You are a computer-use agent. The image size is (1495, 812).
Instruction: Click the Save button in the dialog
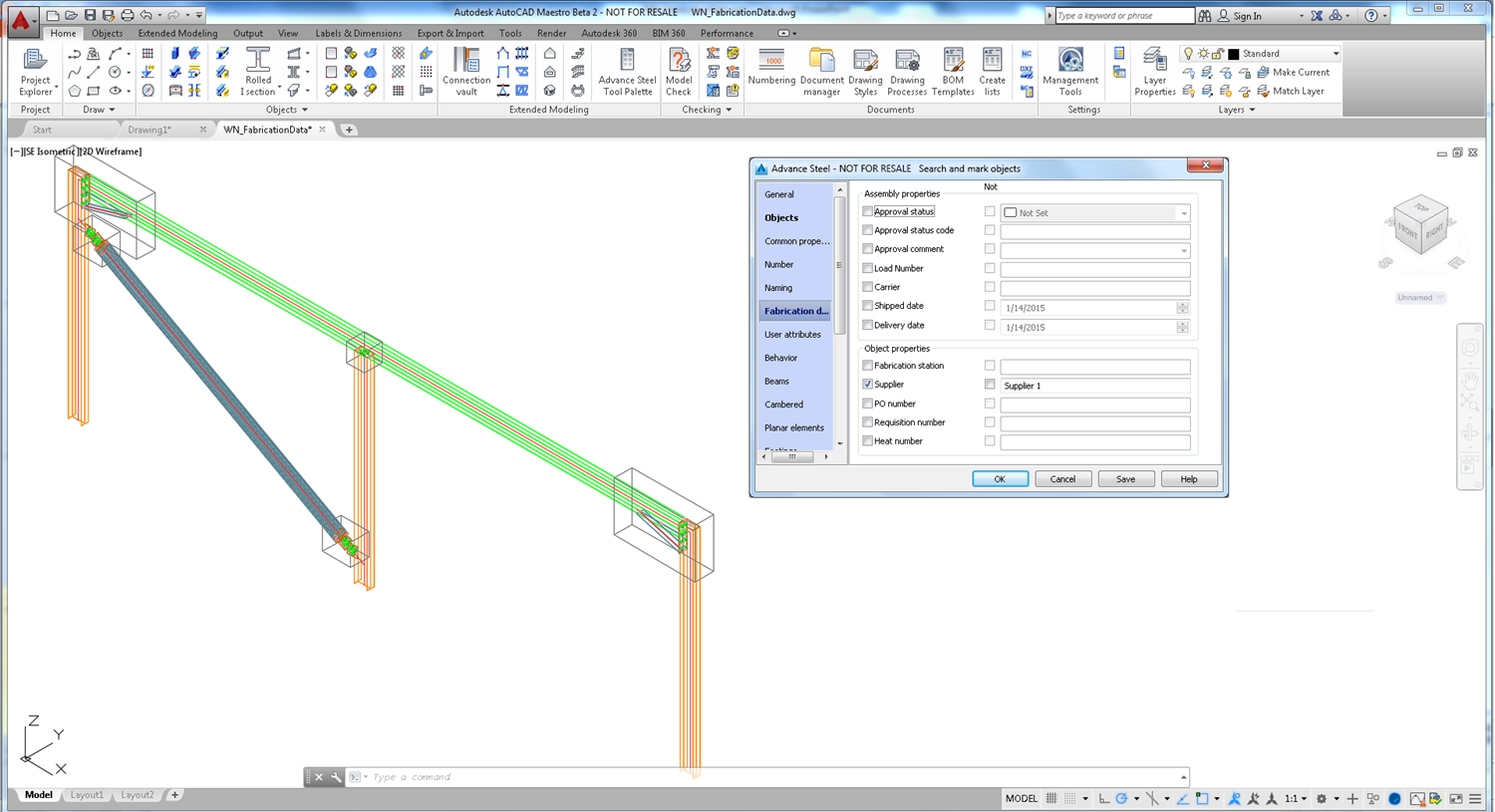tap(1125, 479)
